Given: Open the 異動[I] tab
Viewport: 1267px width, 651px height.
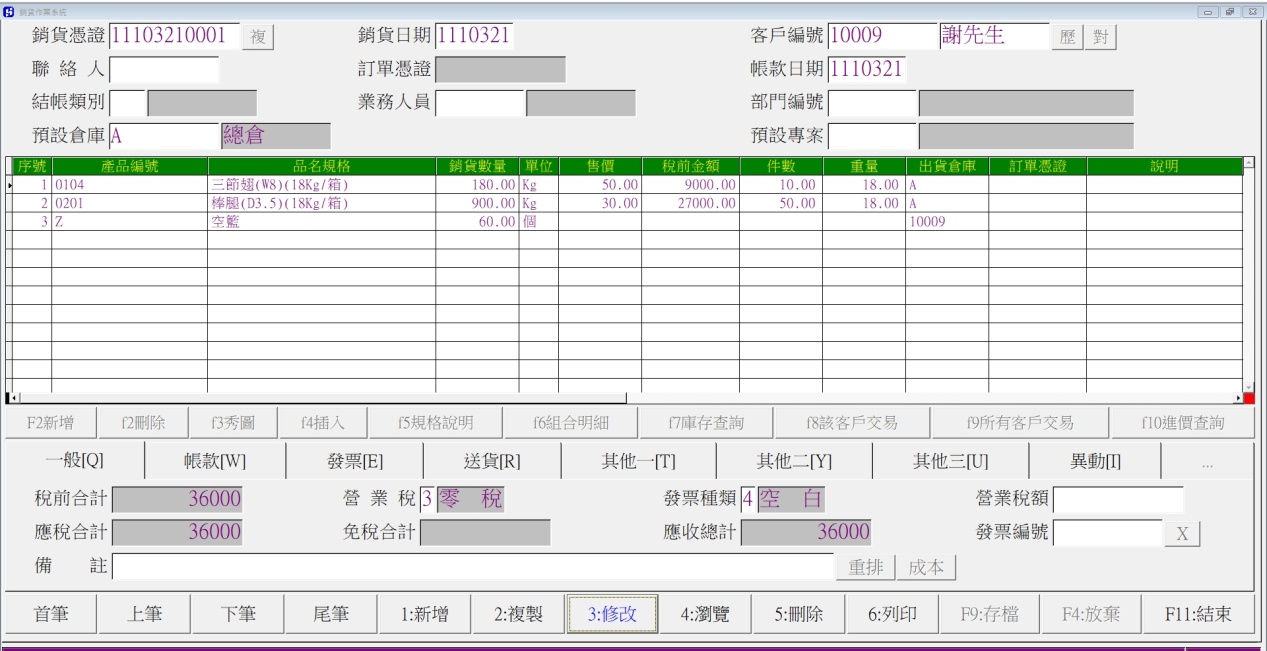Looking at the screenshot, I should coord(1095,462).
